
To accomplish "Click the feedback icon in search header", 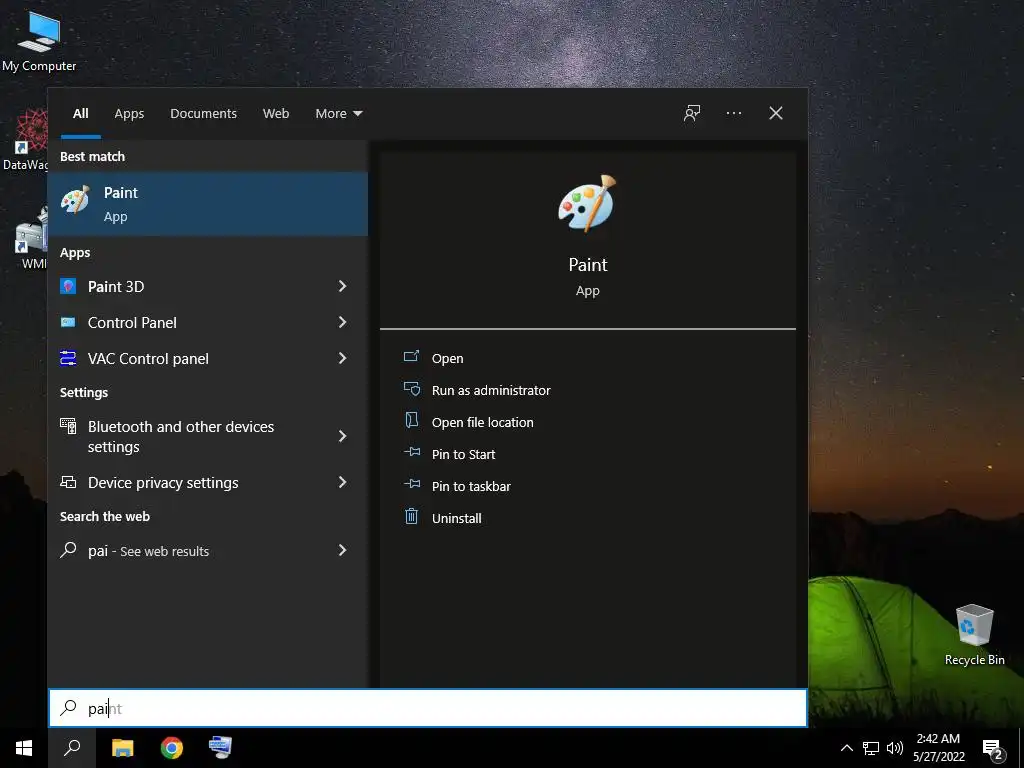I will pos(692,113).
